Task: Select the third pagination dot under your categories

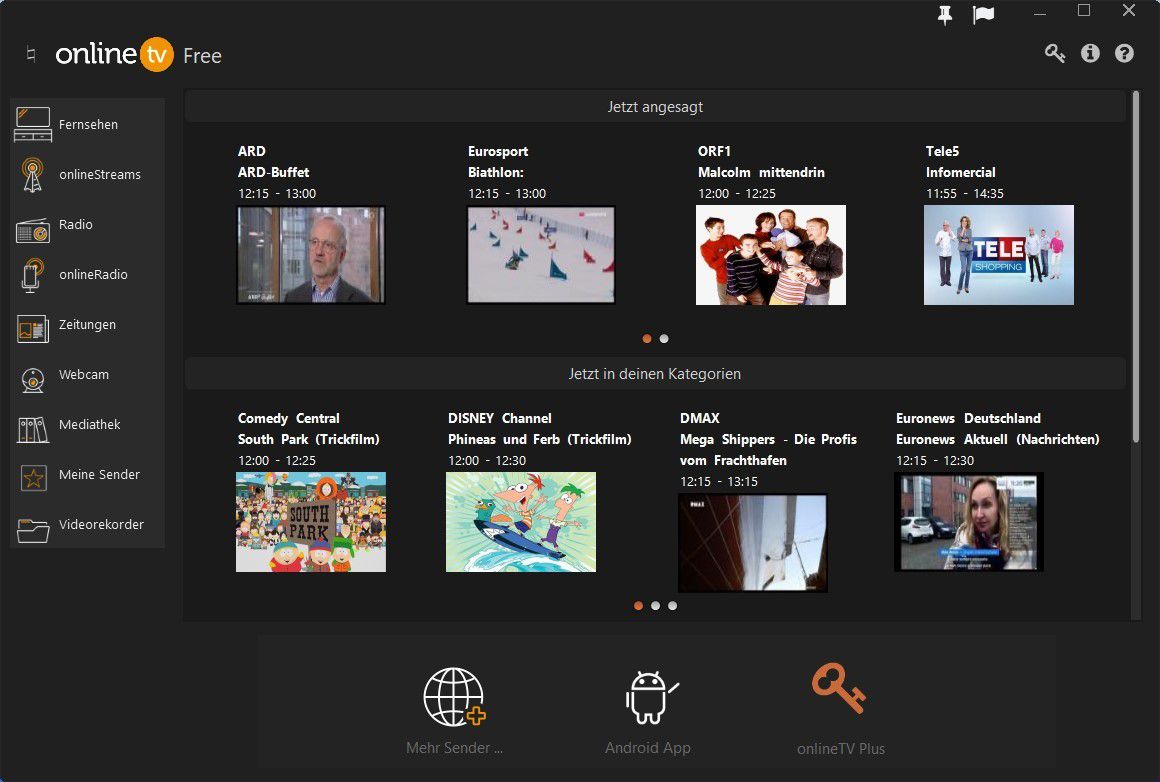Action: [672, 605]
